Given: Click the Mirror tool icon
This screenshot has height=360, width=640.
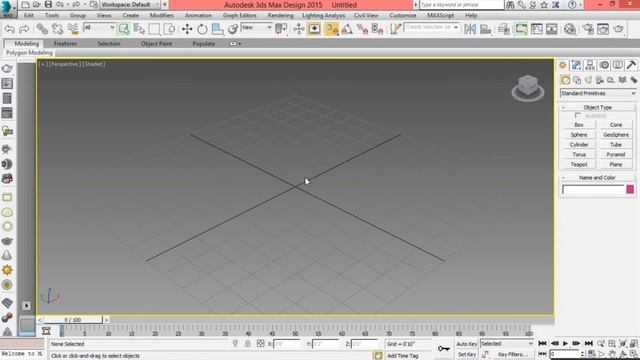Looking at the screenshot, I should click(x=470, y=29).
